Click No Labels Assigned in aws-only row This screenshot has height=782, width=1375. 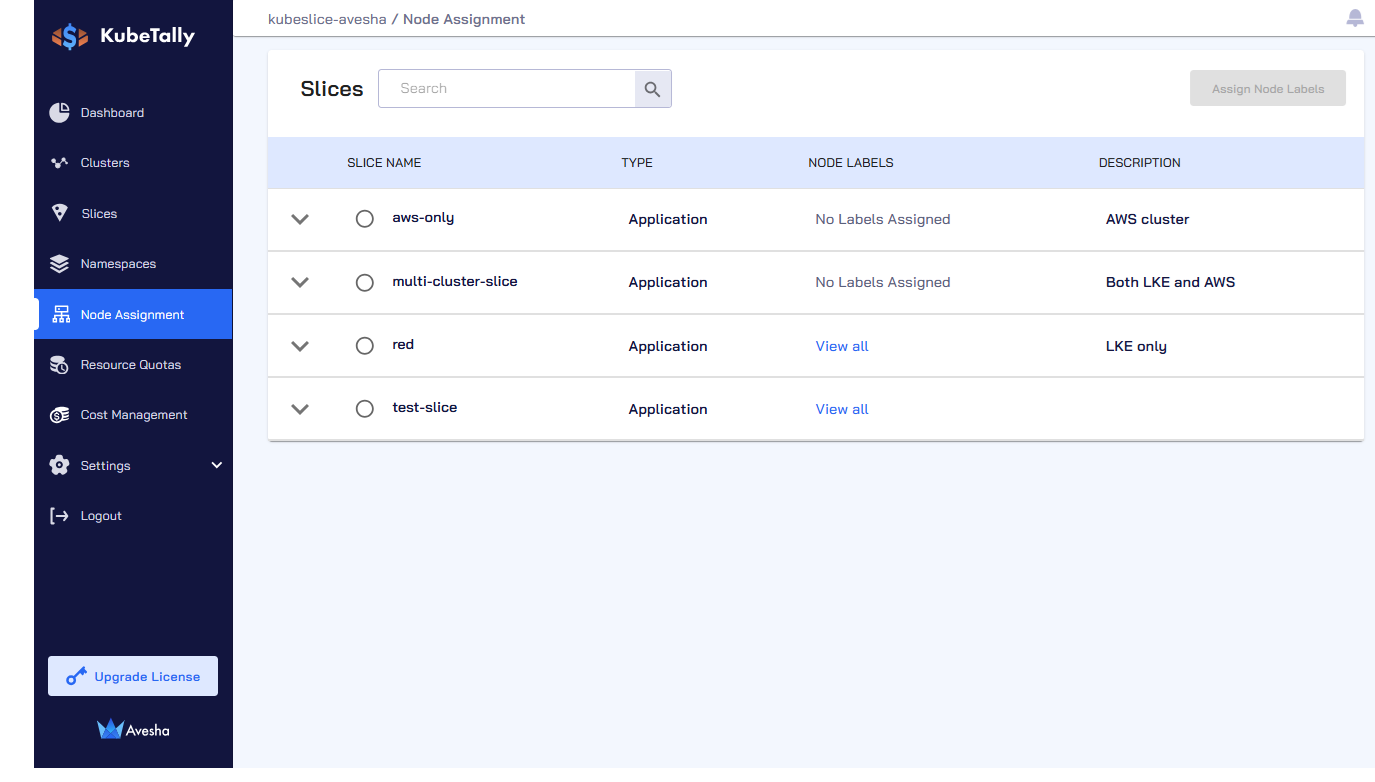[x=883, y=219]
